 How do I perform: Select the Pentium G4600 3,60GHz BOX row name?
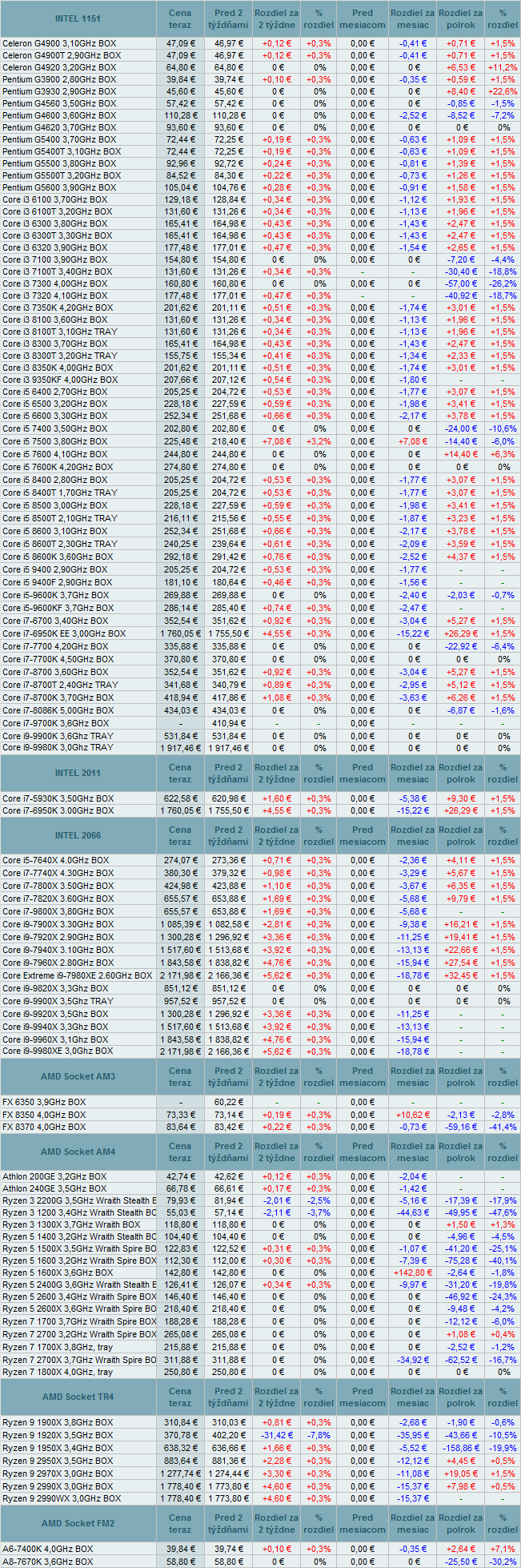click(60, 115)
